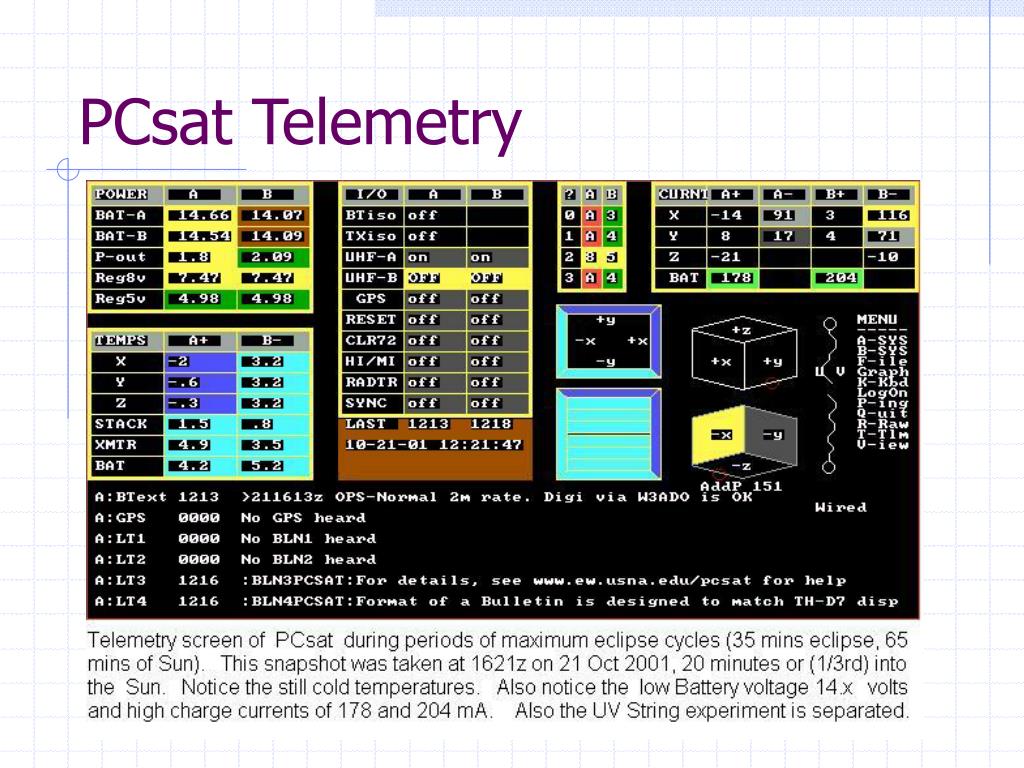1024x768 pixels.
Task: Select B-SYS in the MENU list
Action: coord(882,351)
